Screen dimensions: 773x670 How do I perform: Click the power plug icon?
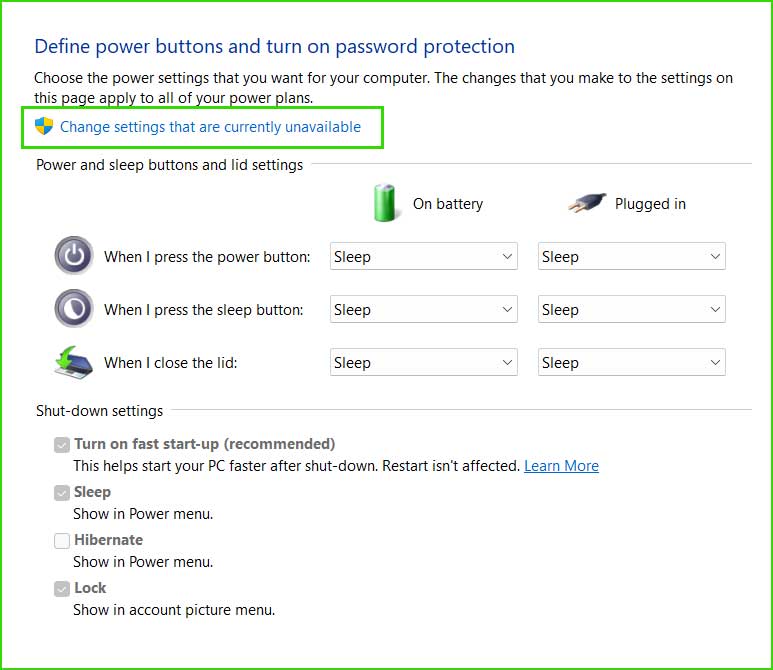tap(587, 202)
